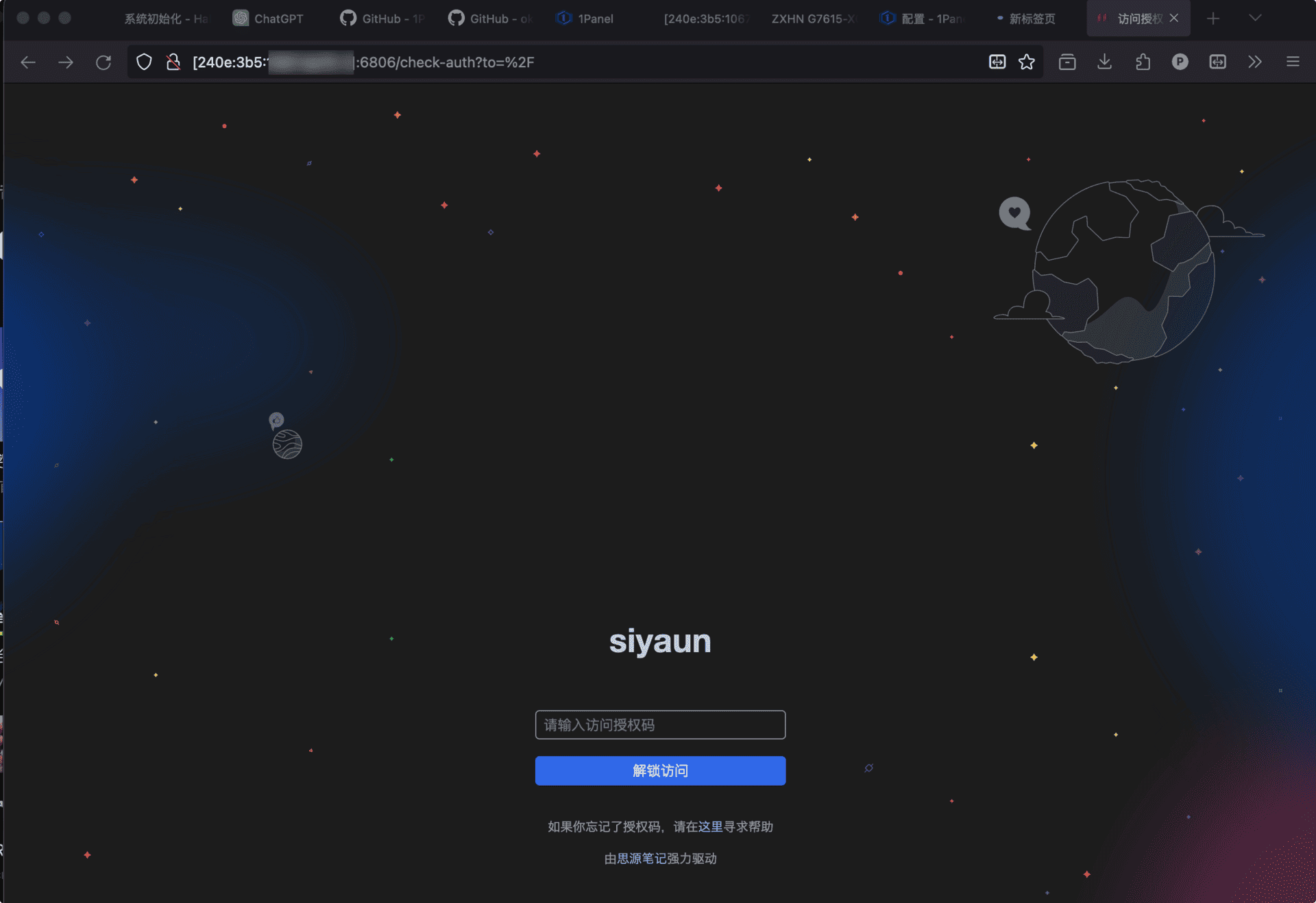Click the browser back arrow

pyautogui.click(x=28, y=62)
